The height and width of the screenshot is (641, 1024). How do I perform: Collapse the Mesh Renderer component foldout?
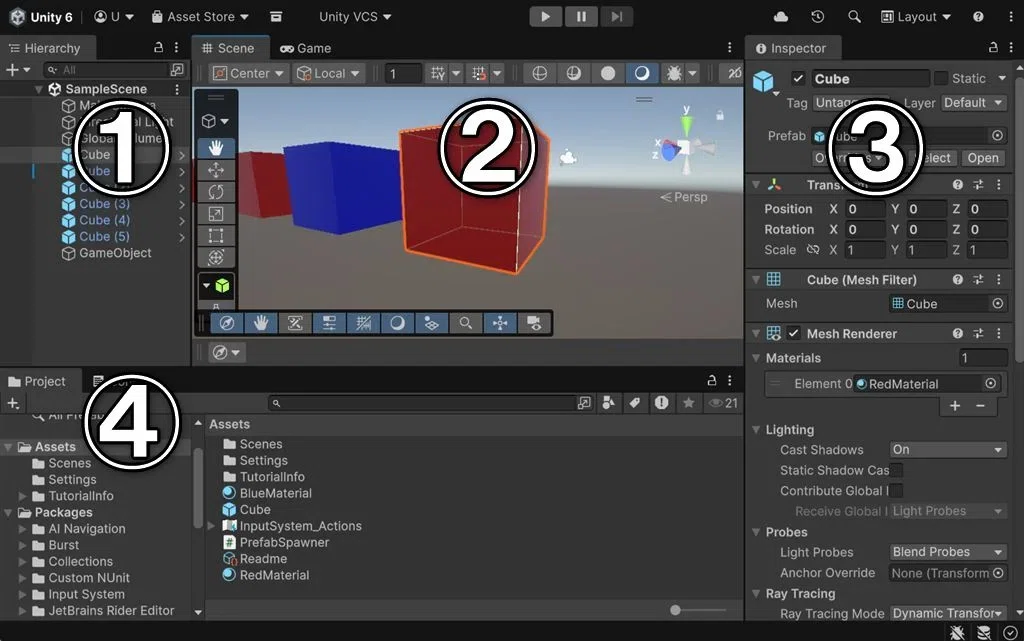point(756,333)
